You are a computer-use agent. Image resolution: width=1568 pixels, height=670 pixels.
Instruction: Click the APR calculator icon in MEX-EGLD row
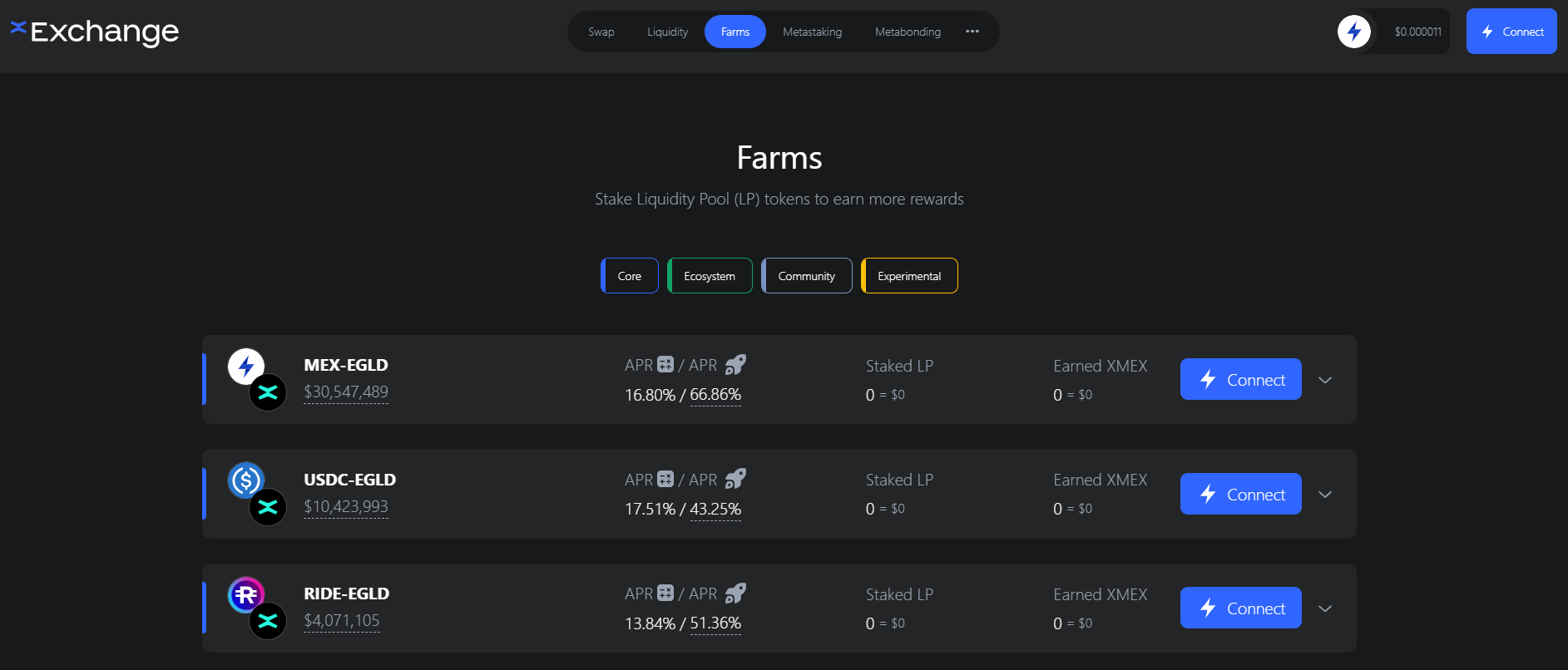tap(665, 364)
